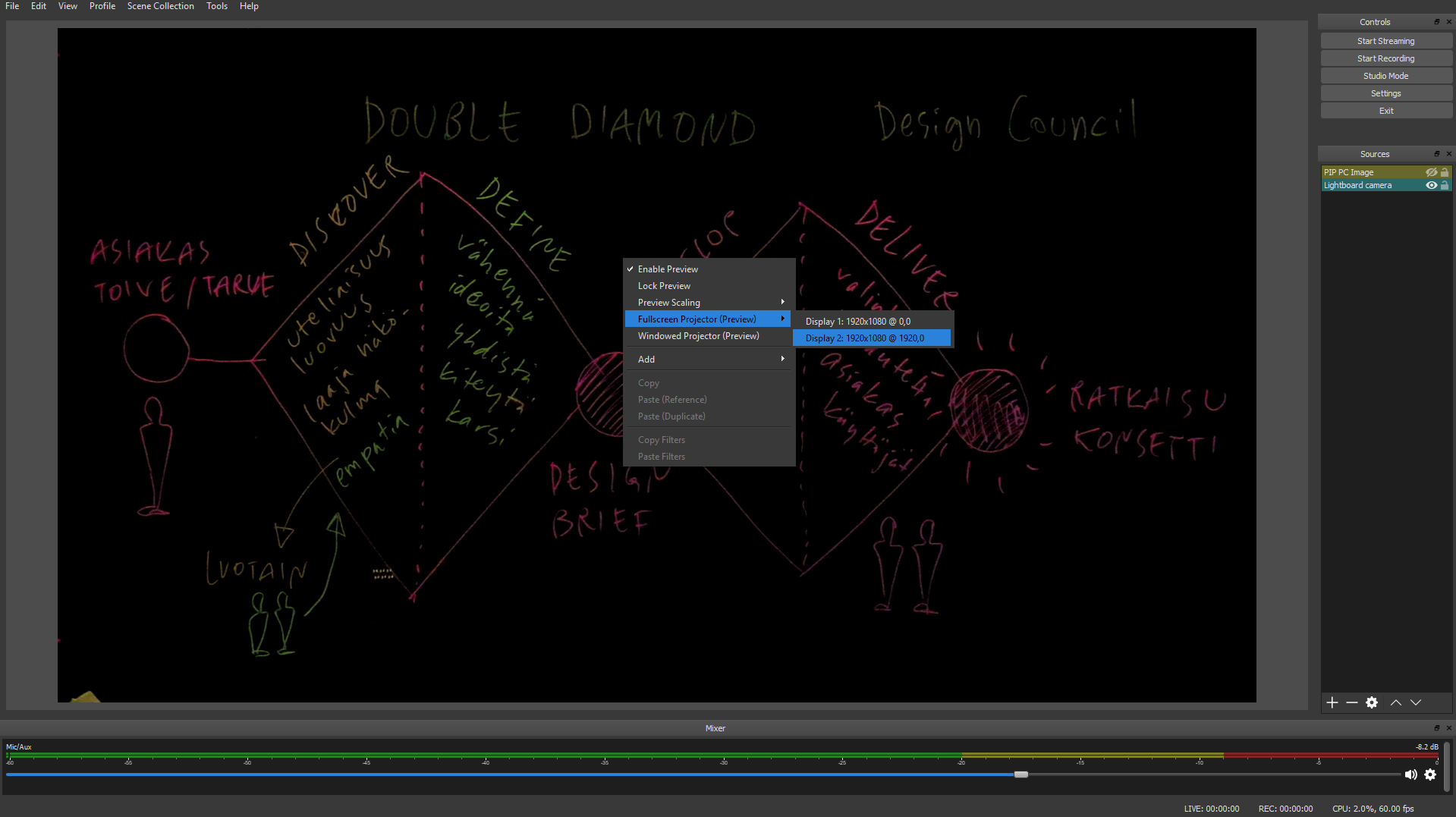The height and width of the screenshot is (817, 1456).
Task: Hide the Lightboard camera source
Action: pos(1431,185)
